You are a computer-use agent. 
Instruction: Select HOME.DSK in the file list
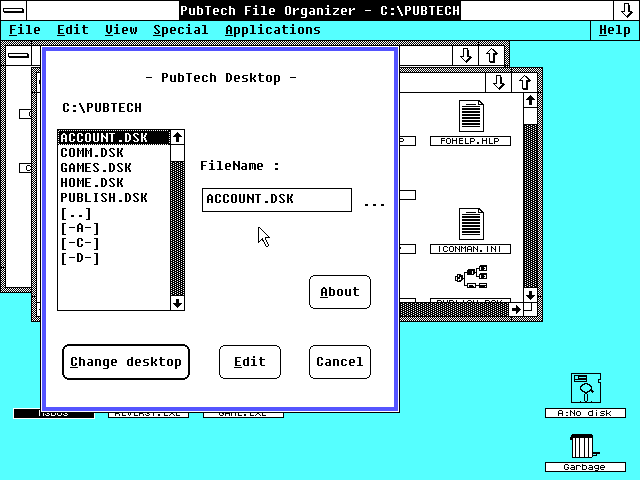pyautogui.click(x=114, y=183)
